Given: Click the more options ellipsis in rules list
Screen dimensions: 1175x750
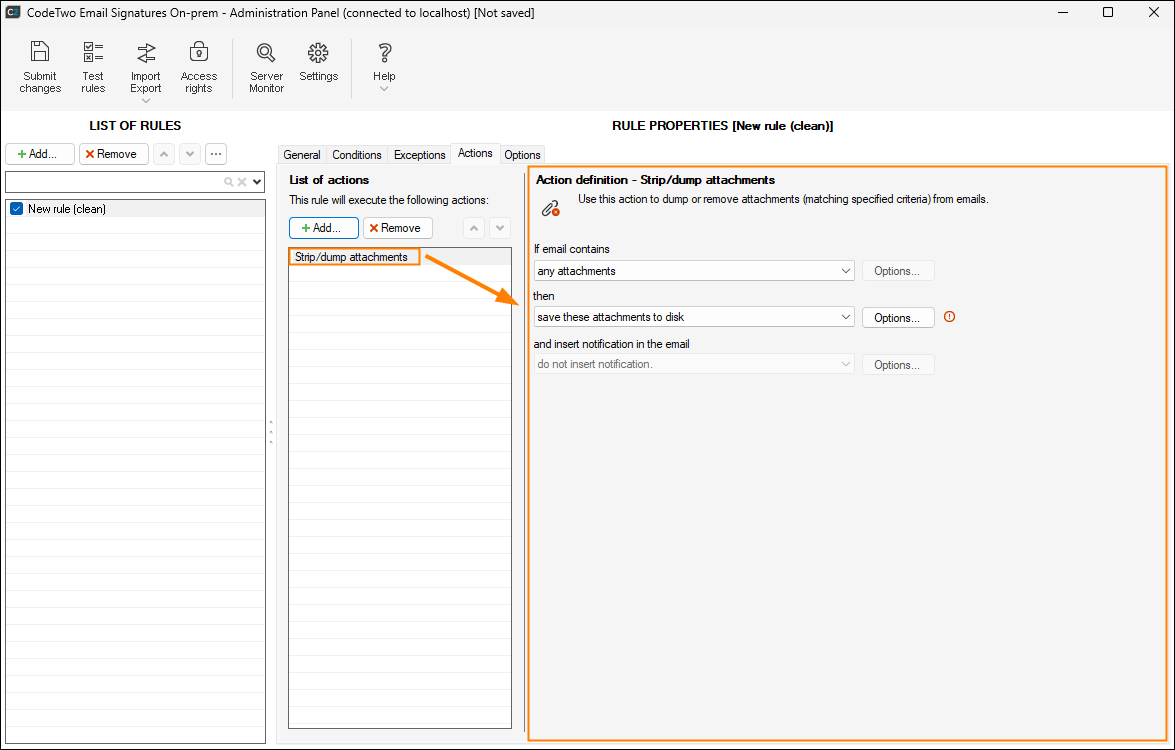Looking at the screenshot, I should click(216, 154).
